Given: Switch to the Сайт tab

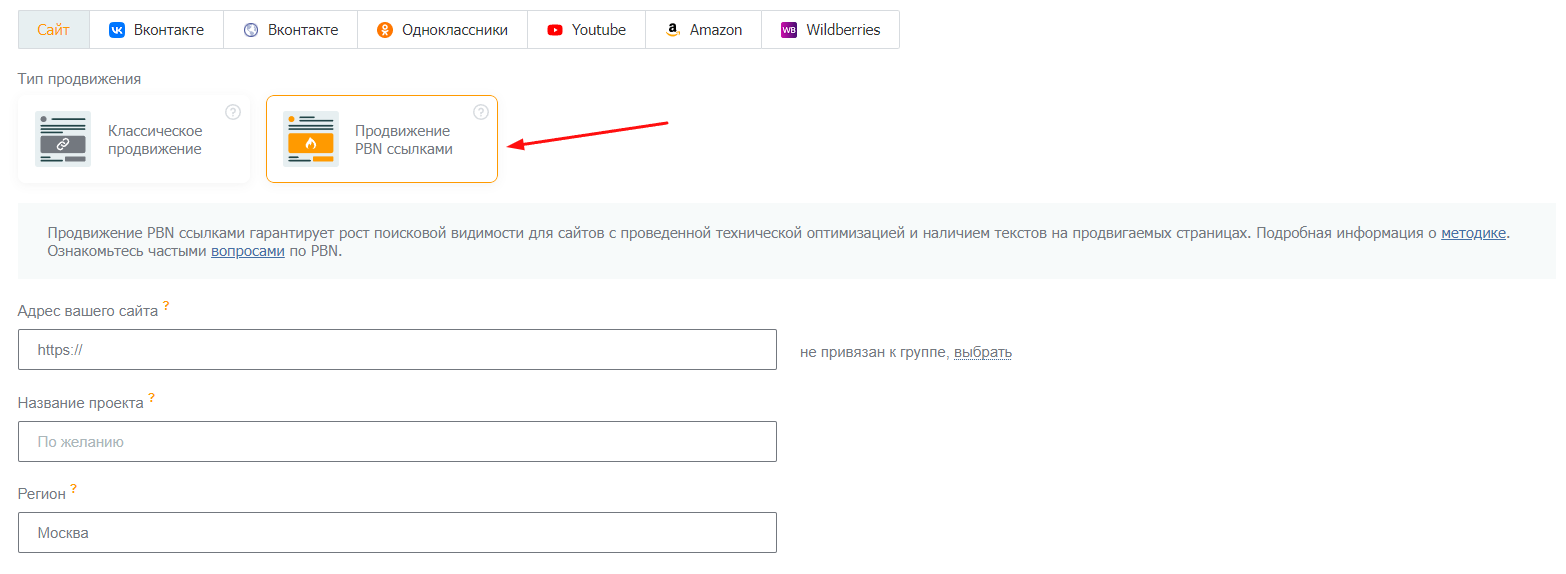Looking at the screenshot, I should (54, 30).
